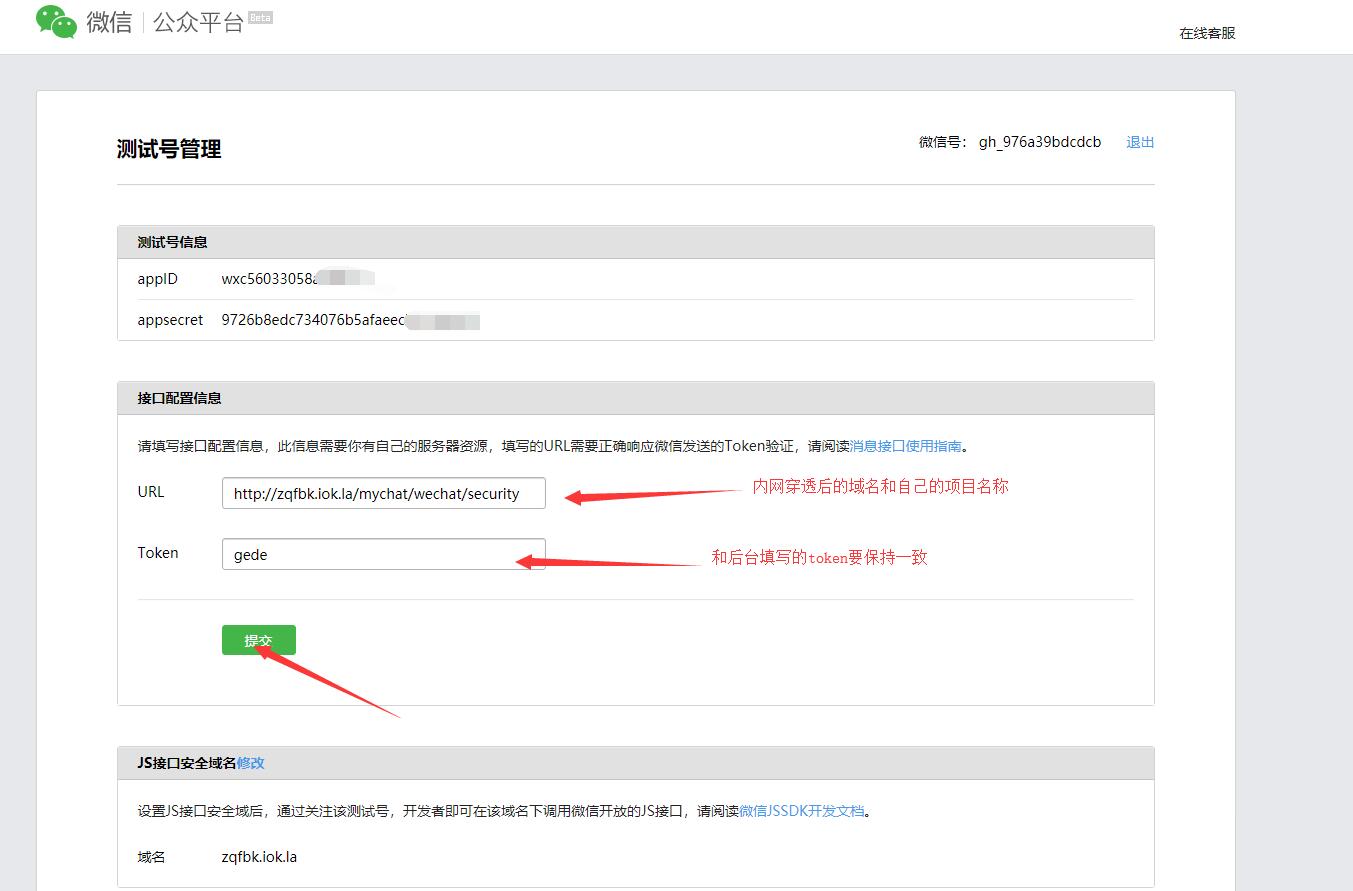The height and width of the screenshot is (891, 1353).
Task: Open 微信JSSDK开发文档 documentation link
Action: [x=801, y=811]
